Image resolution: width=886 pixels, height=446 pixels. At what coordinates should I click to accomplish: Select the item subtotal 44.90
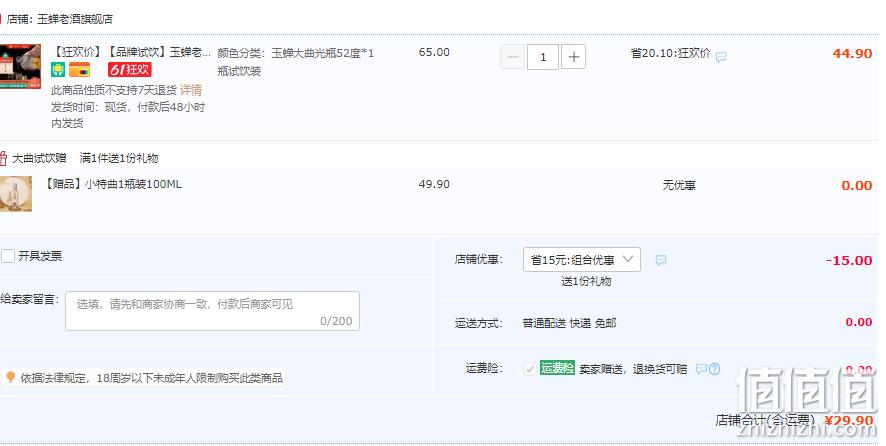point(852,54)
